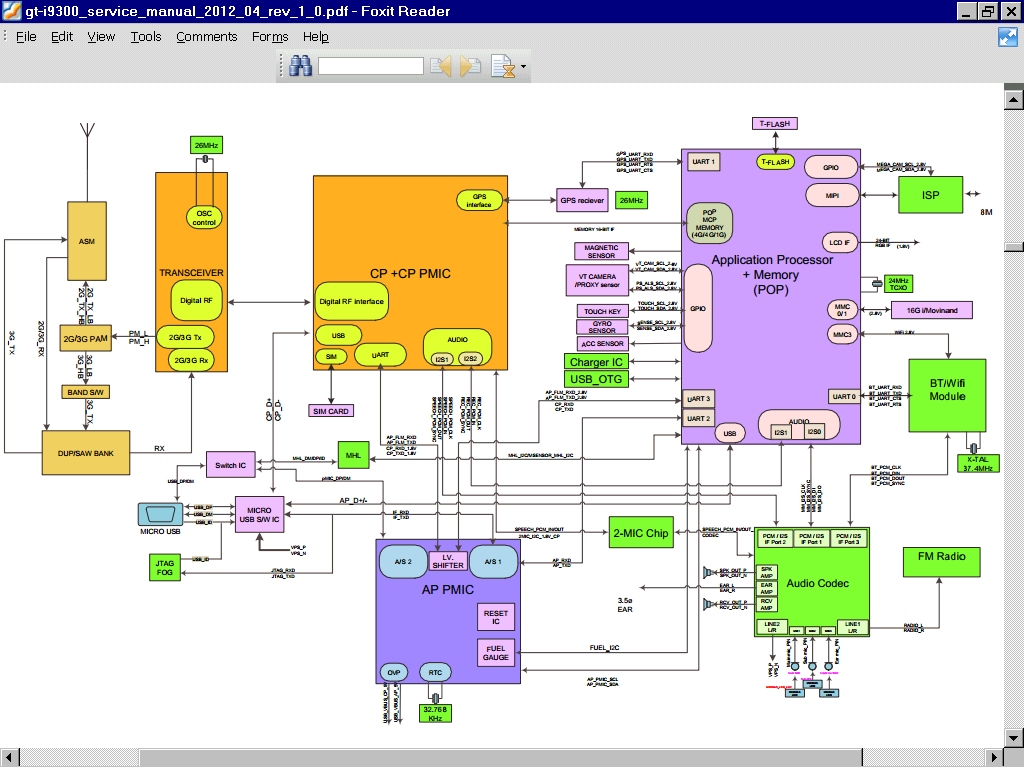Open the View menu
Image resolution: width=1024 pixels, height=768 pixels.
click(x=101, y=37)
